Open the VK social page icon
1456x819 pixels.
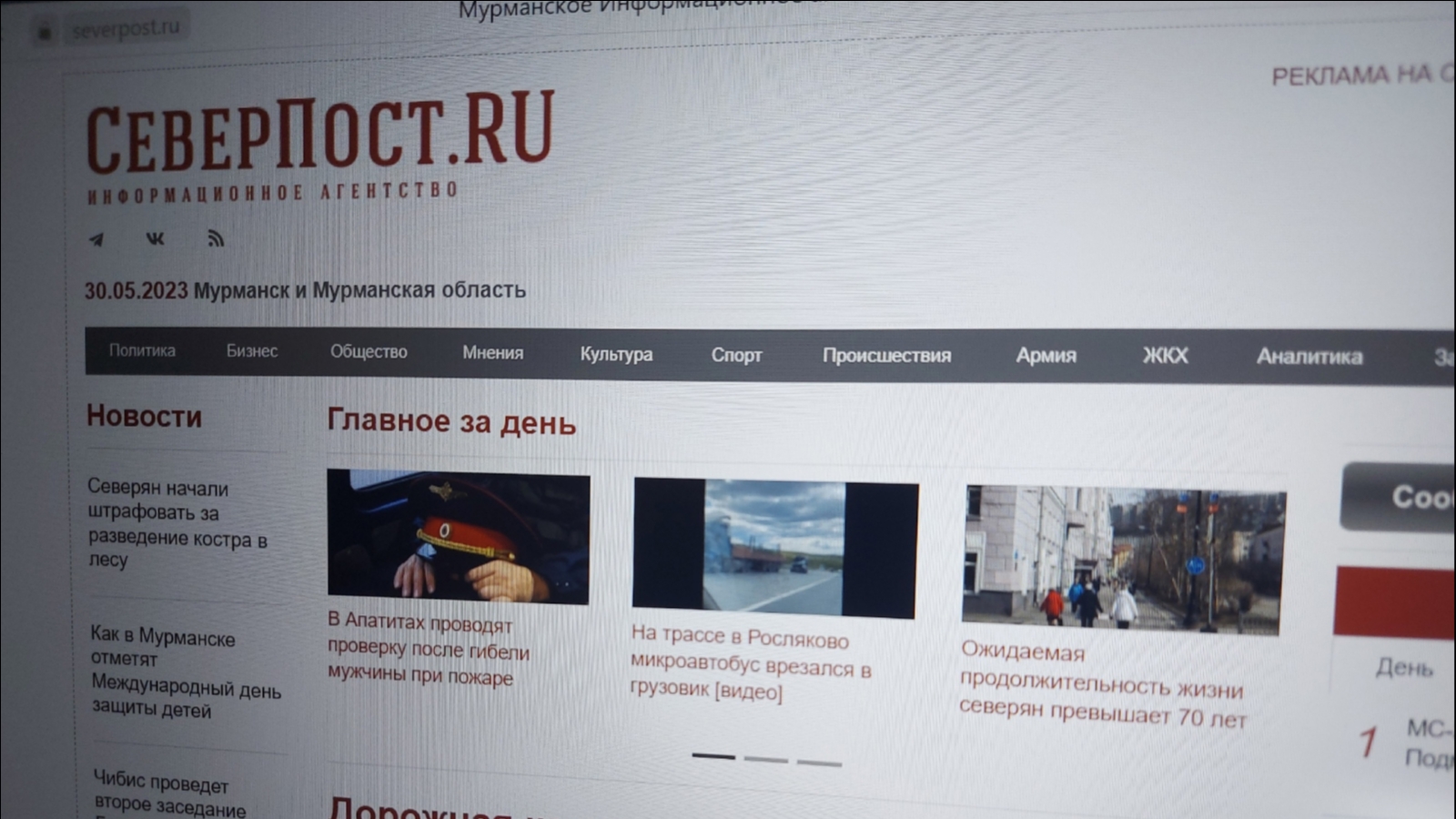156,238
